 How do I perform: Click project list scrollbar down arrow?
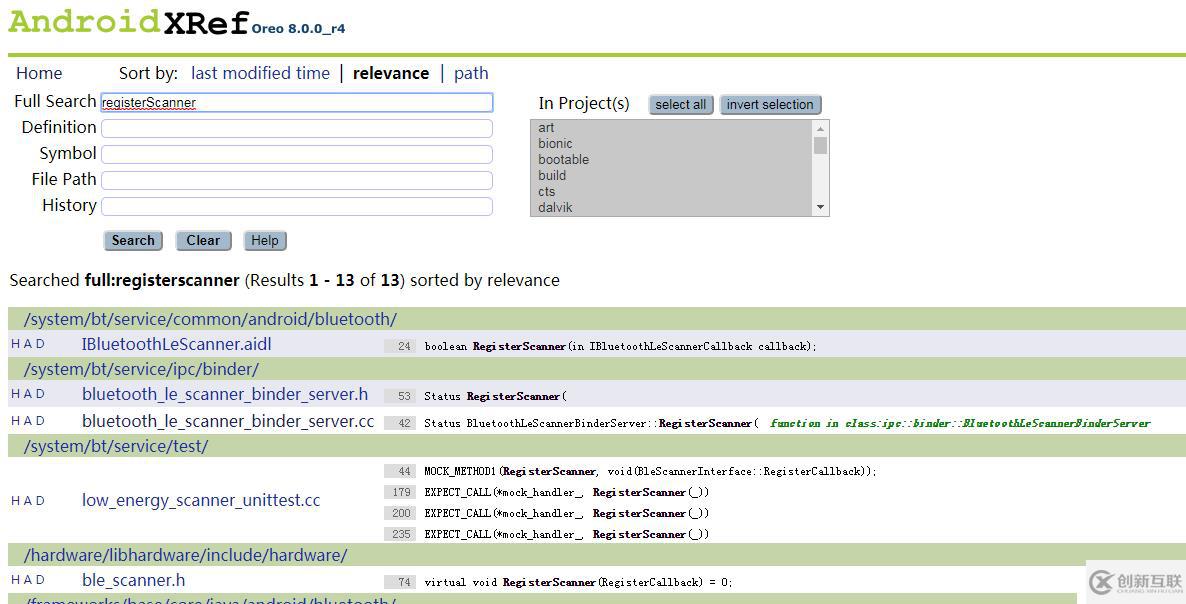click(x=820, y=207)
